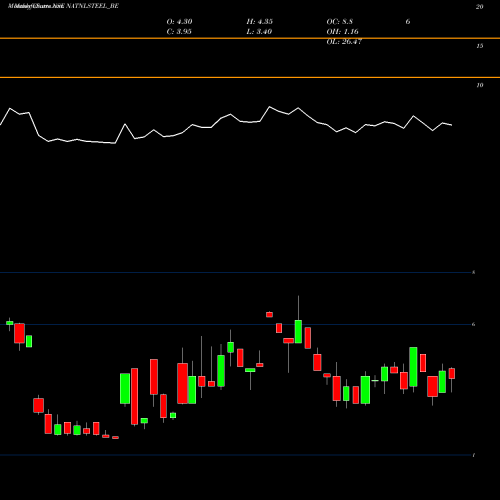Viewport: 500px width, 500px height.
Task: Click the NATNLSTEEL_BE chart title
Action: (63, 6)
